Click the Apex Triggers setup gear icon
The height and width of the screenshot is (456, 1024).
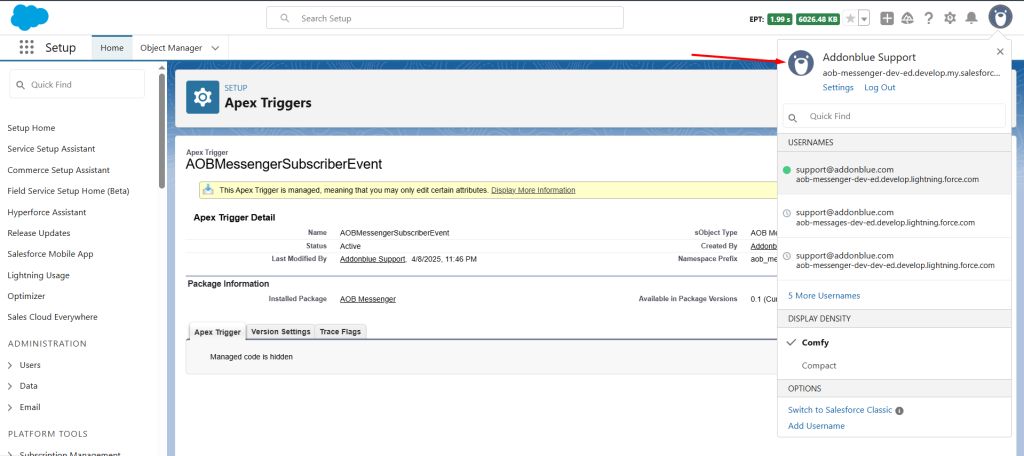tap(202, 97)
